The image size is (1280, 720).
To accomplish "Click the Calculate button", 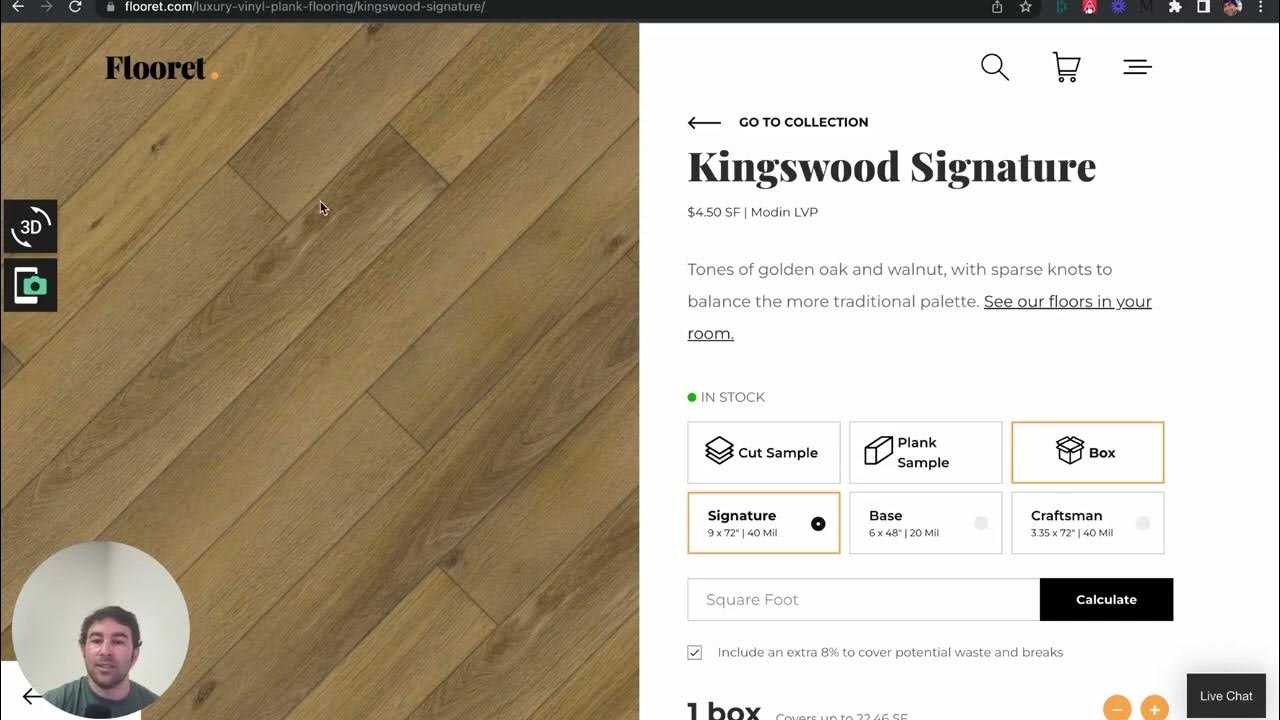I will point(1106,599).
